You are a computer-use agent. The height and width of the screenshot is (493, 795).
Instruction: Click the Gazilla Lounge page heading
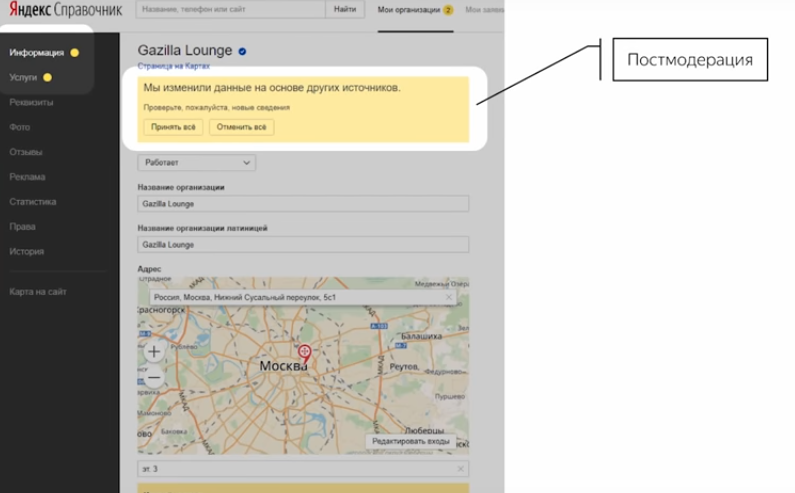(x=185, y=51)
